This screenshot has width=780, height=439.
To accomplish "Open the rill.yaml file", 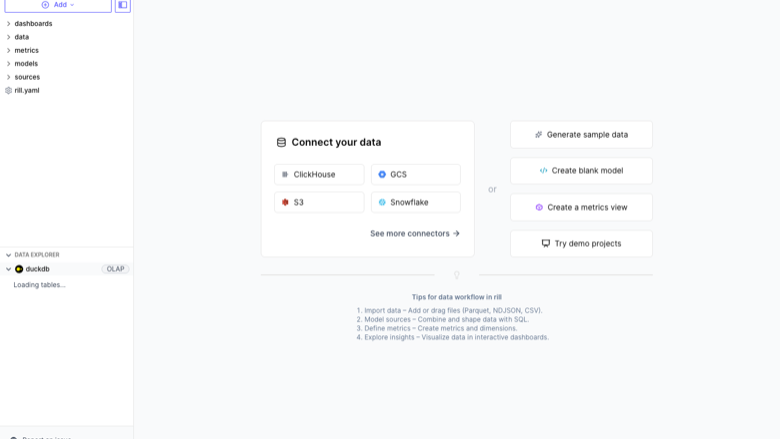I will coord(27,90).
